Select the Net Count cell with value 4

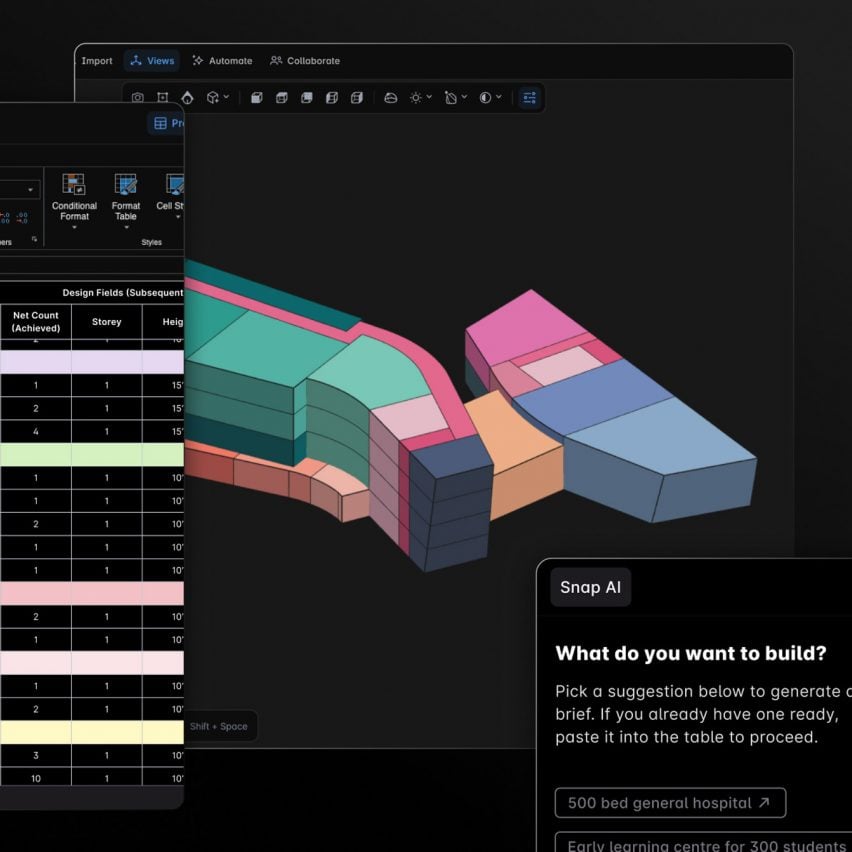36,431
